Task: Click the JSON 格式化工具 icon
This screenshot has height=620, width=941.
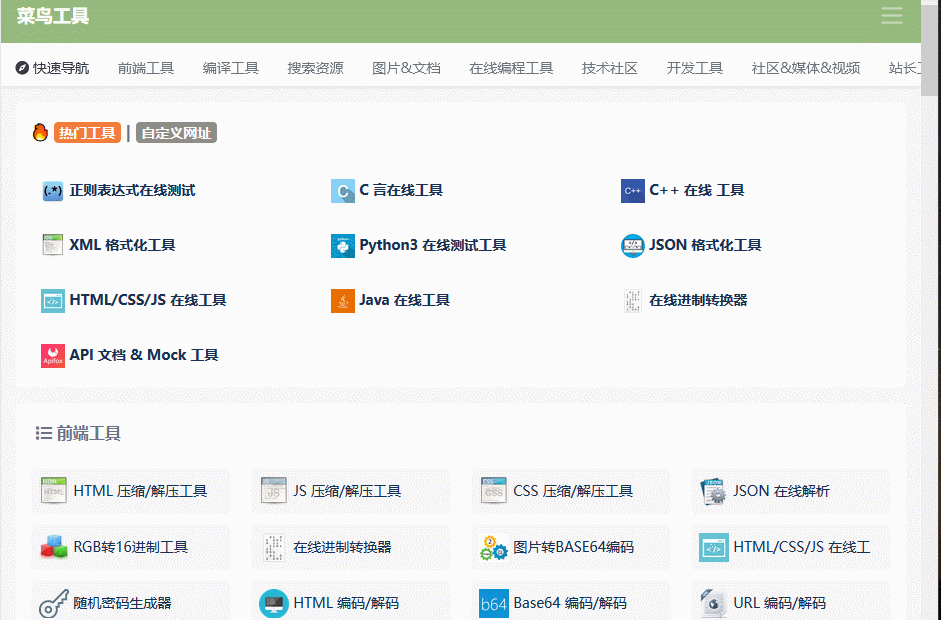Action: click(x=633, y=246)
